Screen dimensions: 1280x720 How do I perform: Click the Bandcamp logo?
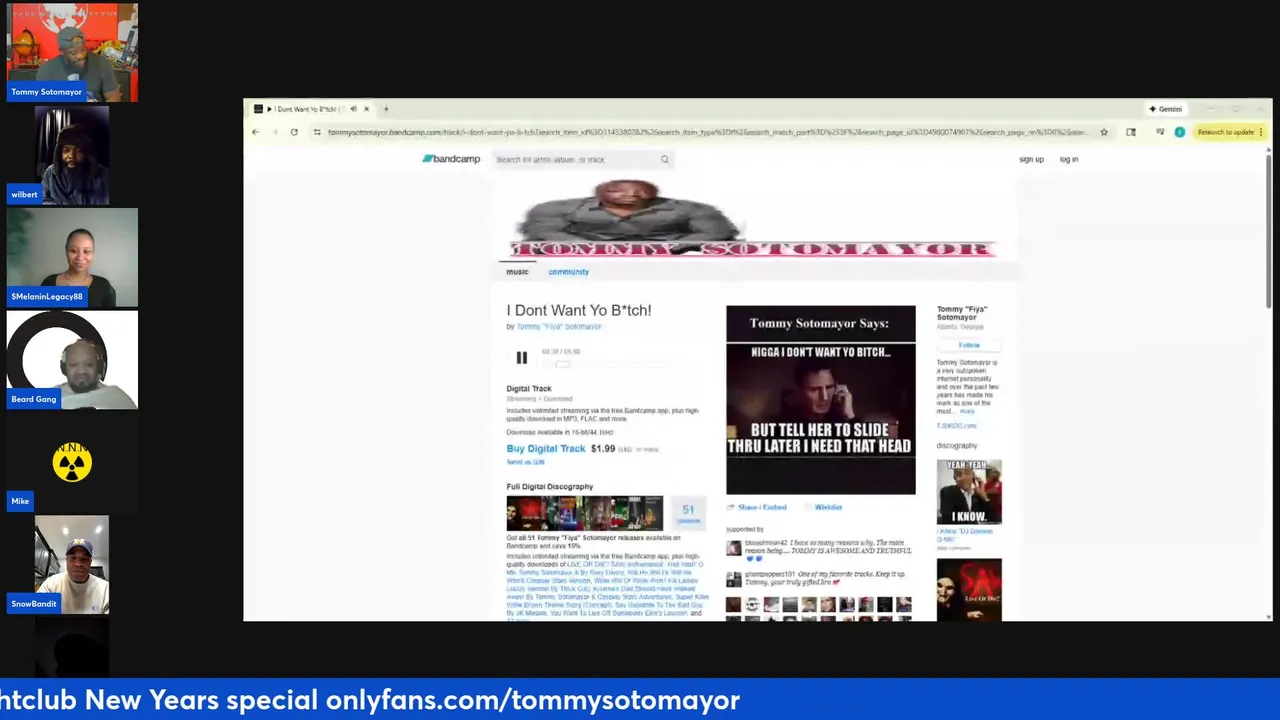tap(451, 159)
